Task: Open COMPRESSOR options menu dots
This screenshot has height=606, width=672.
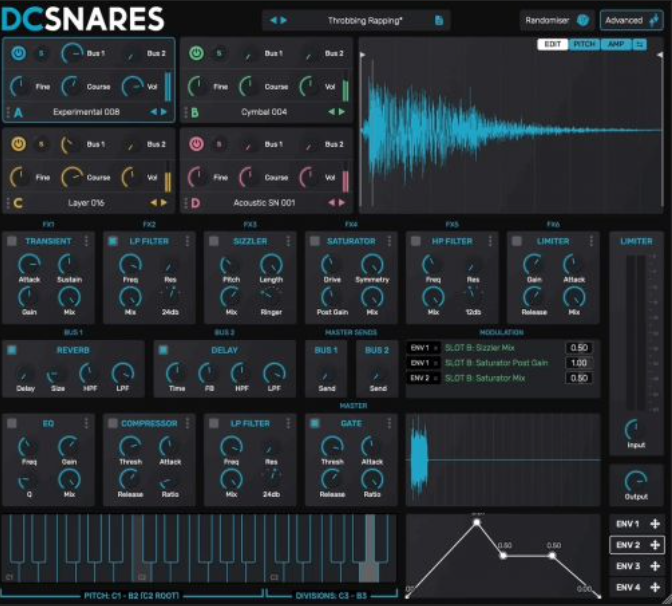Action: [187, 423]
